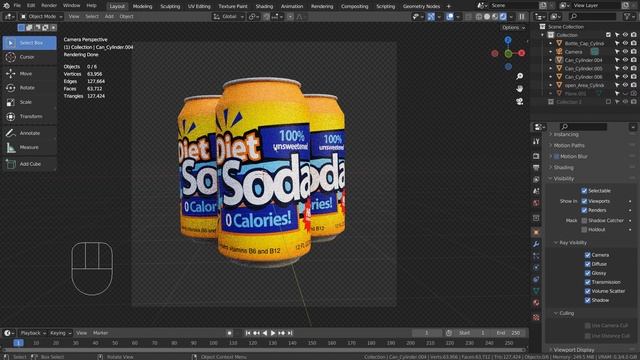This screenshot has height=360, width=640.
Task: Enable the Holdout checkbox
Action: 584,229
